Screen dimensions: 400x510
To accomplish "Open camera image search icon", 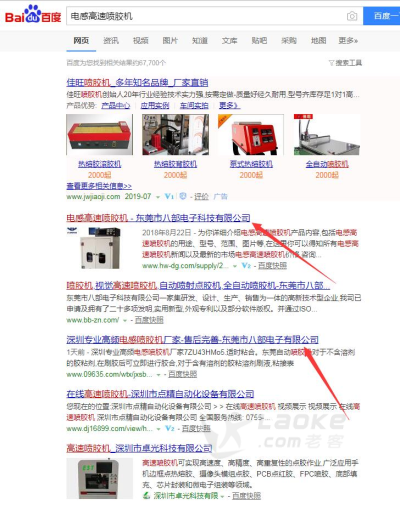I will [352, 16].
